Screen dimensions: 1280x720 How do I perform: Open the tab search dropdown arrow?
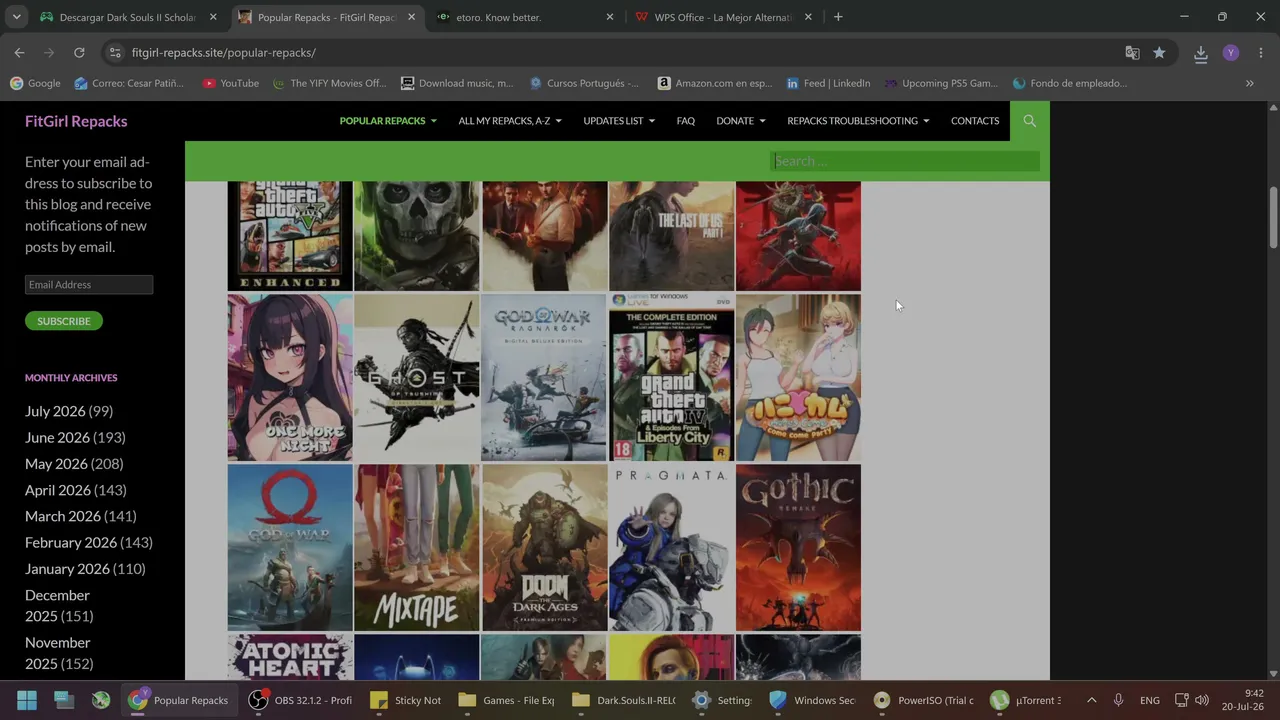[x=16, y=17]
